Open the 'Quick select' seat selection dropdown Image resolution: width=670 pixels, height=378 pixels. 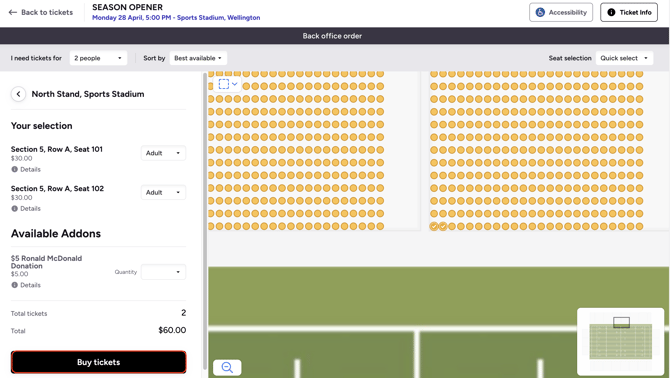624,58
